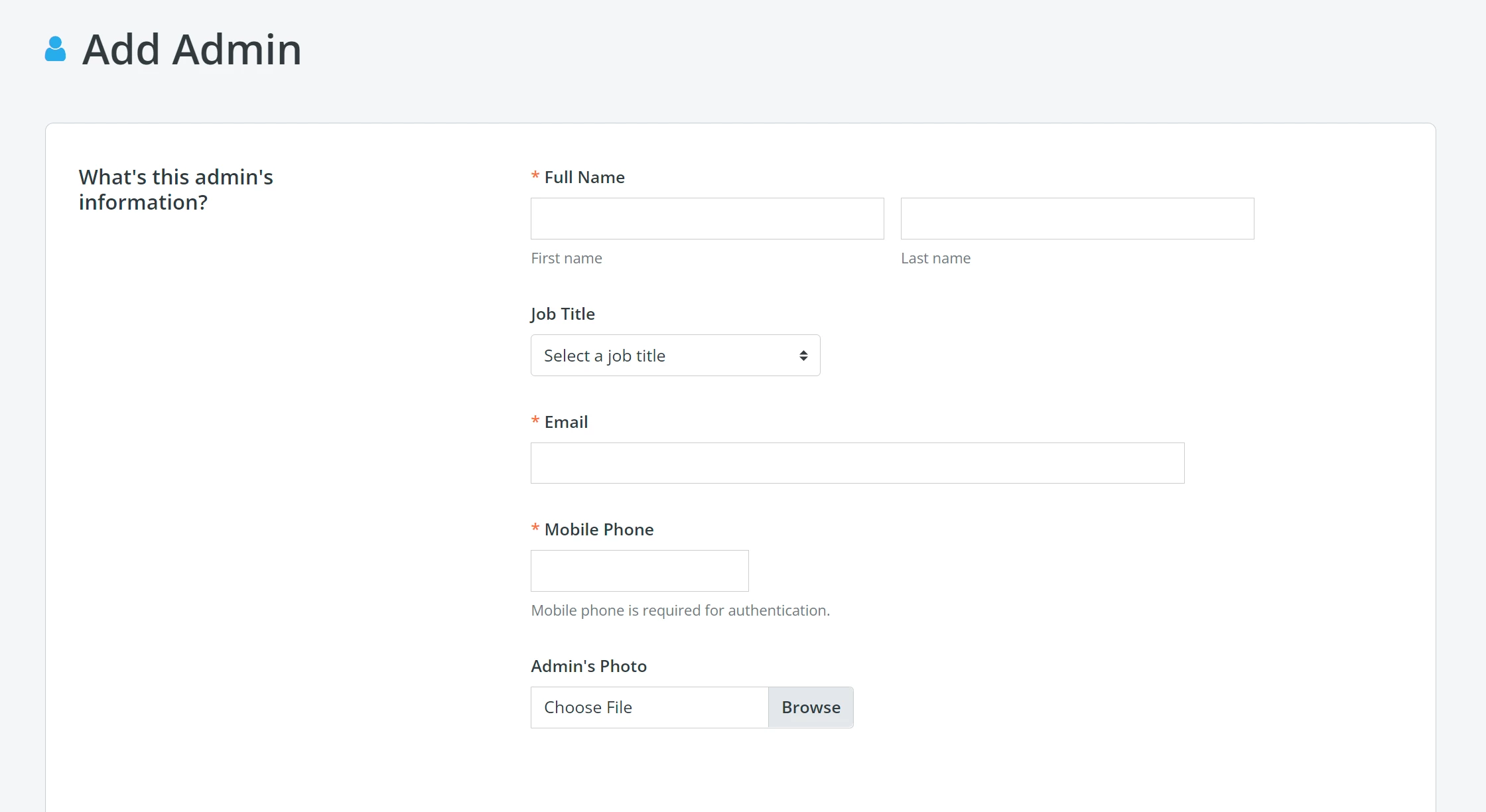Click the Add Admin page title
This screenshot has width=1486, height=812.
(x=192, y=49)
